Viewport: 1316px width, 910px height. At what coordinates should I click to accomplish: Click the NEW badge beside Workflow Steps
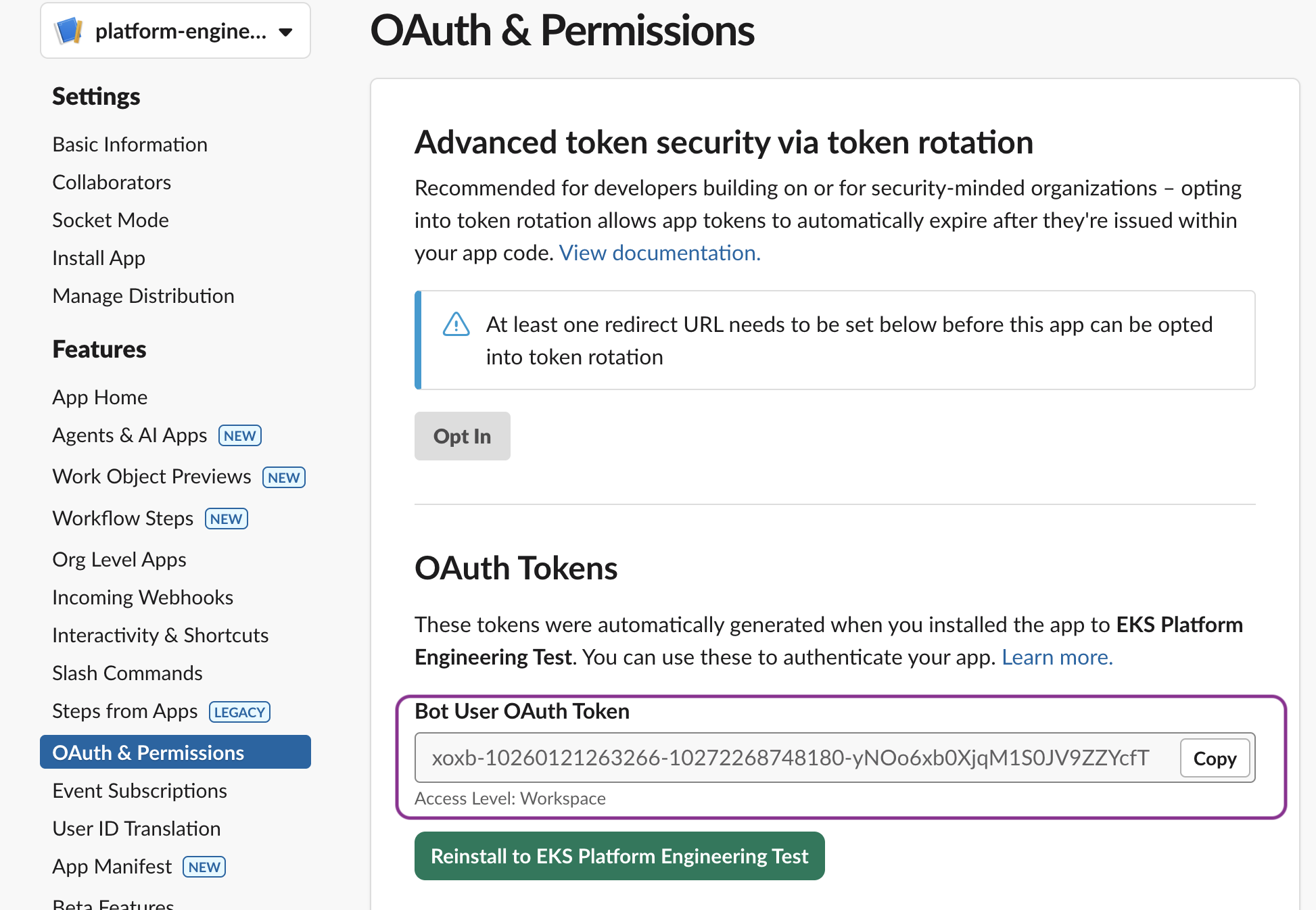[226, 519]
